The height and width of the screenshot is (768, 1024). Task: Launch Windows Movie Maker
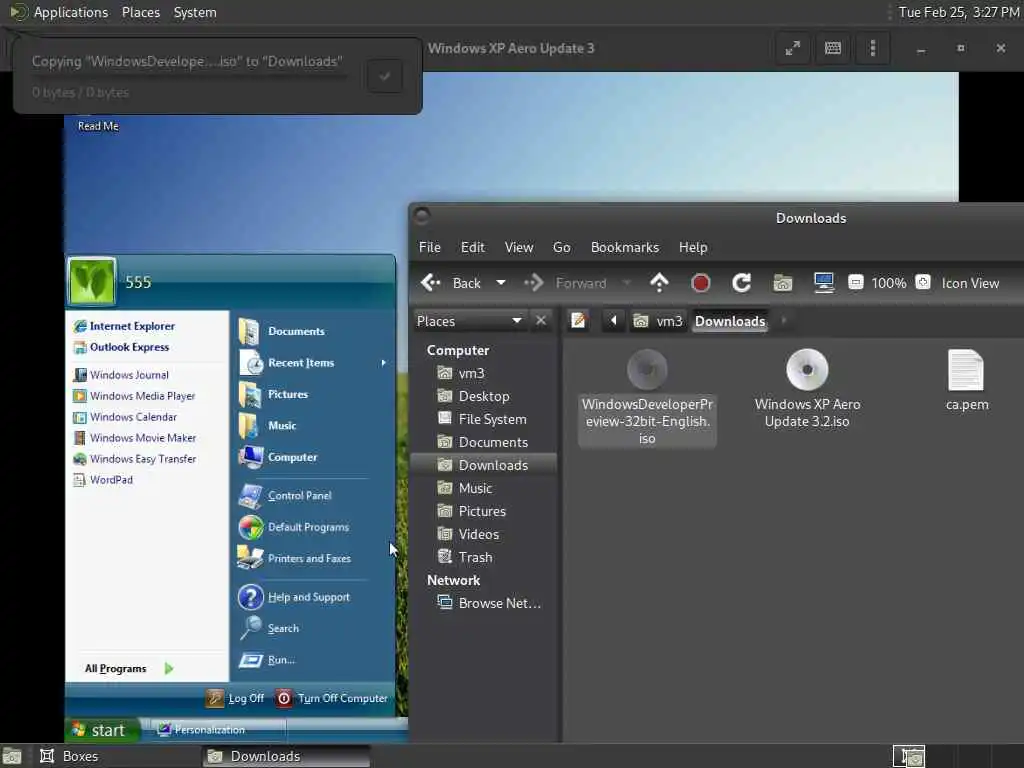click(135, 438)
